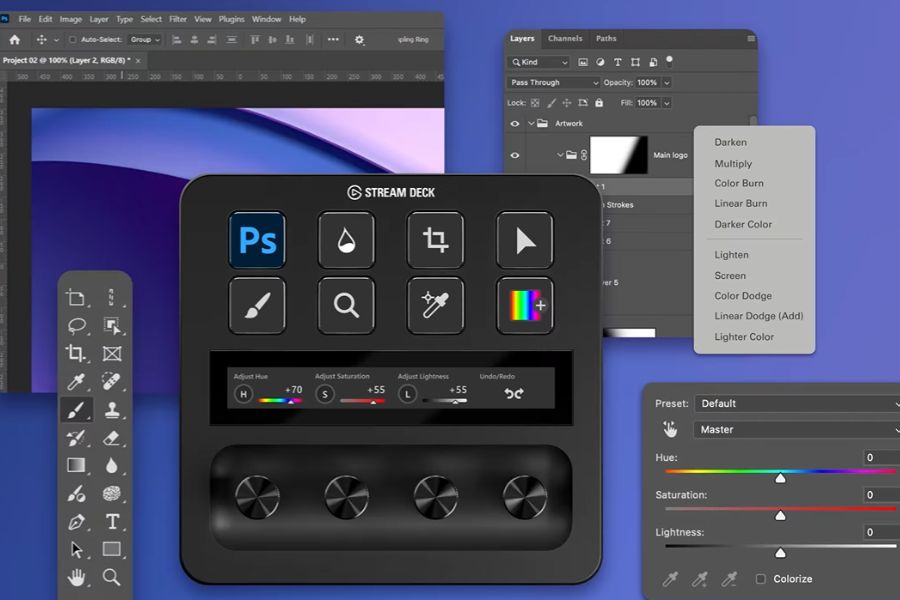Tap the Ps key on Stream Deck
Image resolution: width=900 pixels, height=600 pixels.
click(x=257, y=239)
